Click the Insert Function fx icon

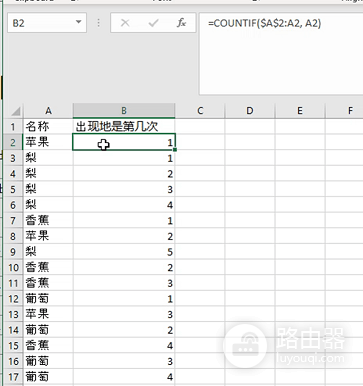(x=181, y=23)
